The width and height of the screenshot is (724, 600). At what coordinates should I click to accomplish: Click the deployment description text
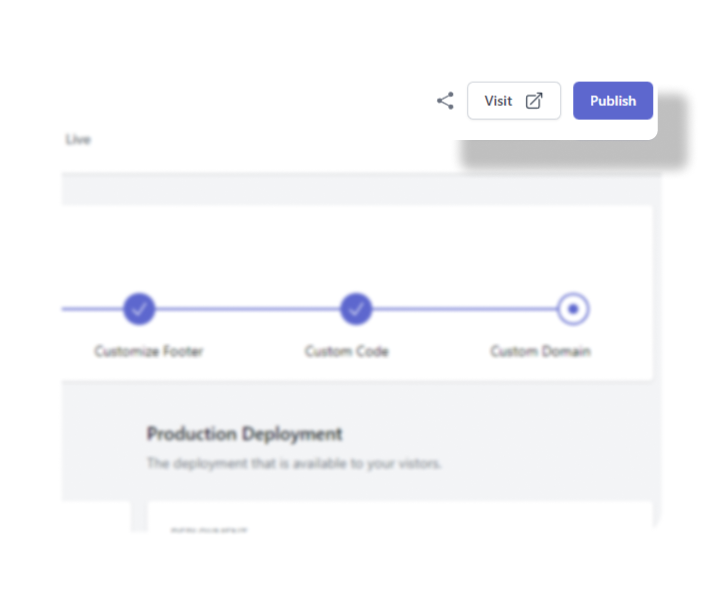[x=294, y=463]
